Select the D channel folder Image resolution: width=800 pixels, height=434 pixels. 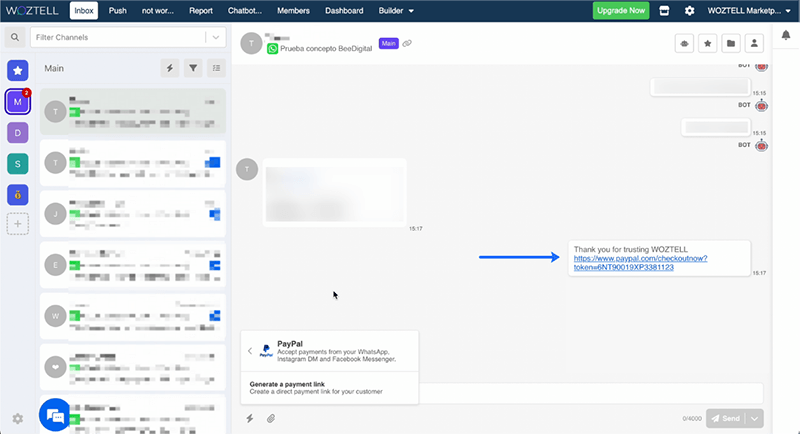point(18,133)
